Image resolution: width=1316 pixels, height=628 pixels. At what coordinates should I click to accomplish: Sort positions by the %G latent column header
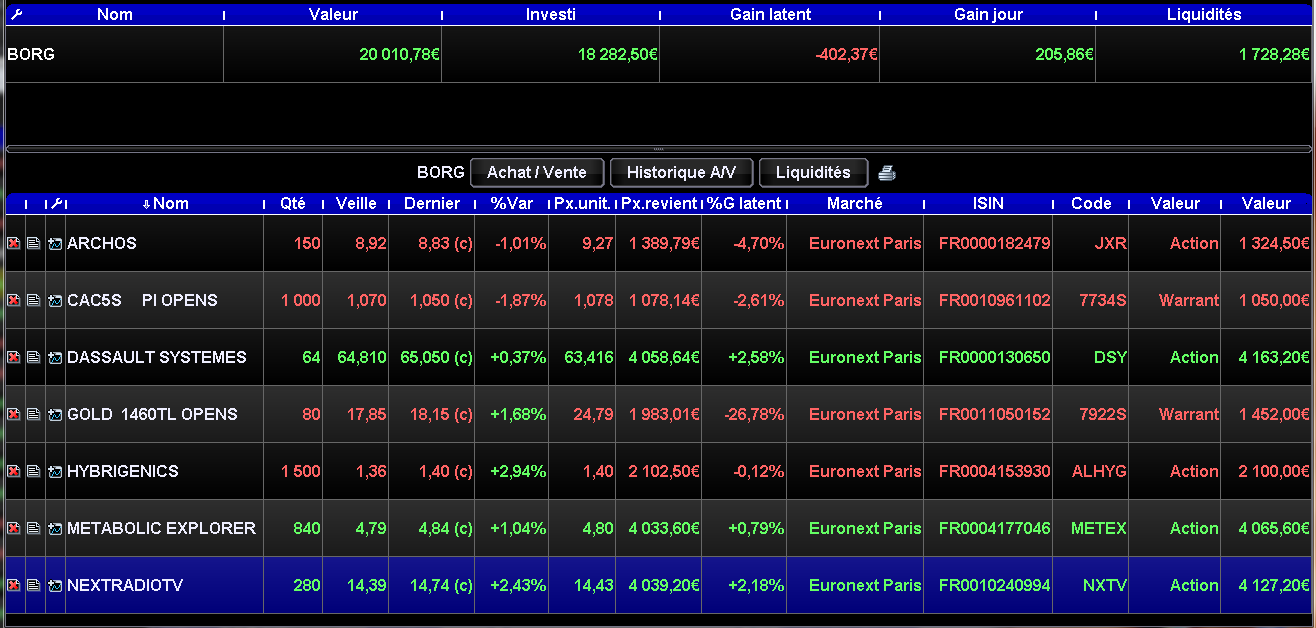click(744, 203)
